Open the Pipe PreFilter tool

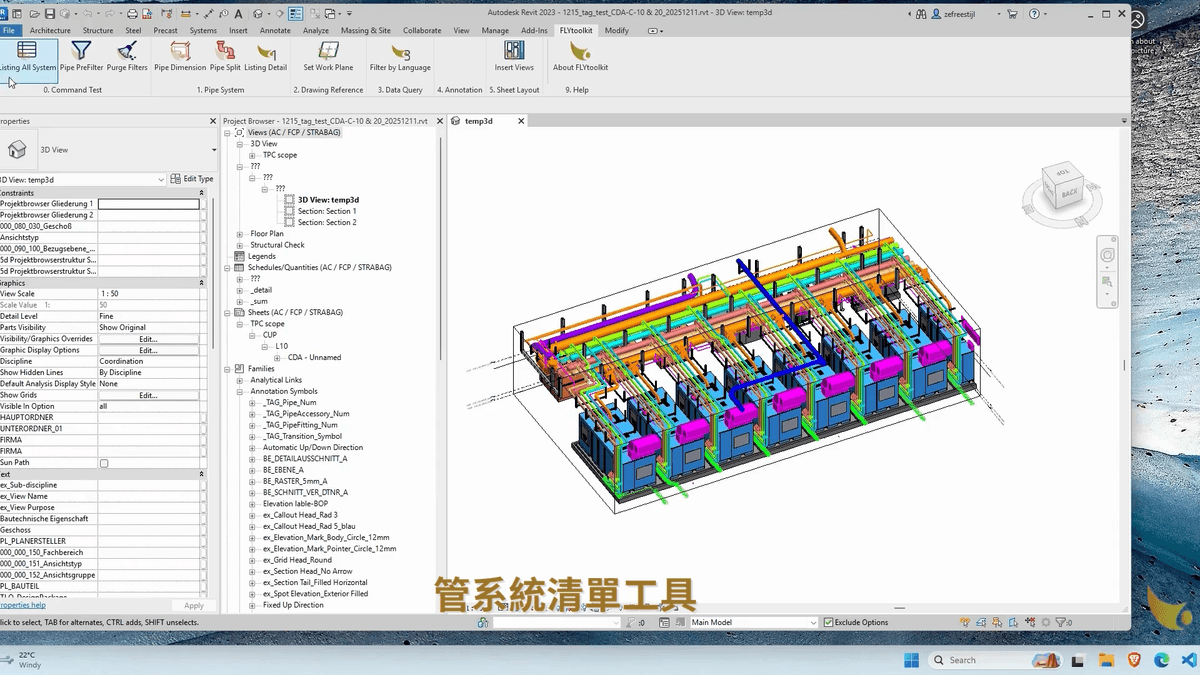(x=81, y=56)
